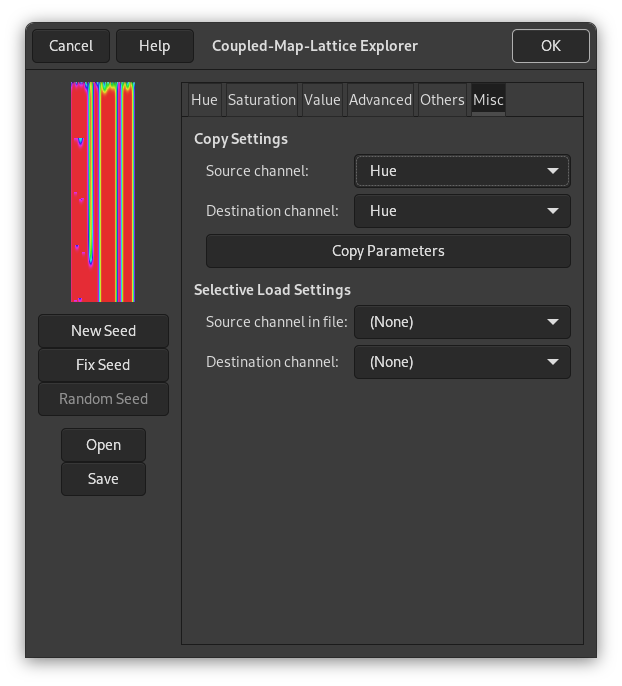This screenshot has width=622, height=686.
Task: Switch to the Hue tab
Action: coord(204,100)
